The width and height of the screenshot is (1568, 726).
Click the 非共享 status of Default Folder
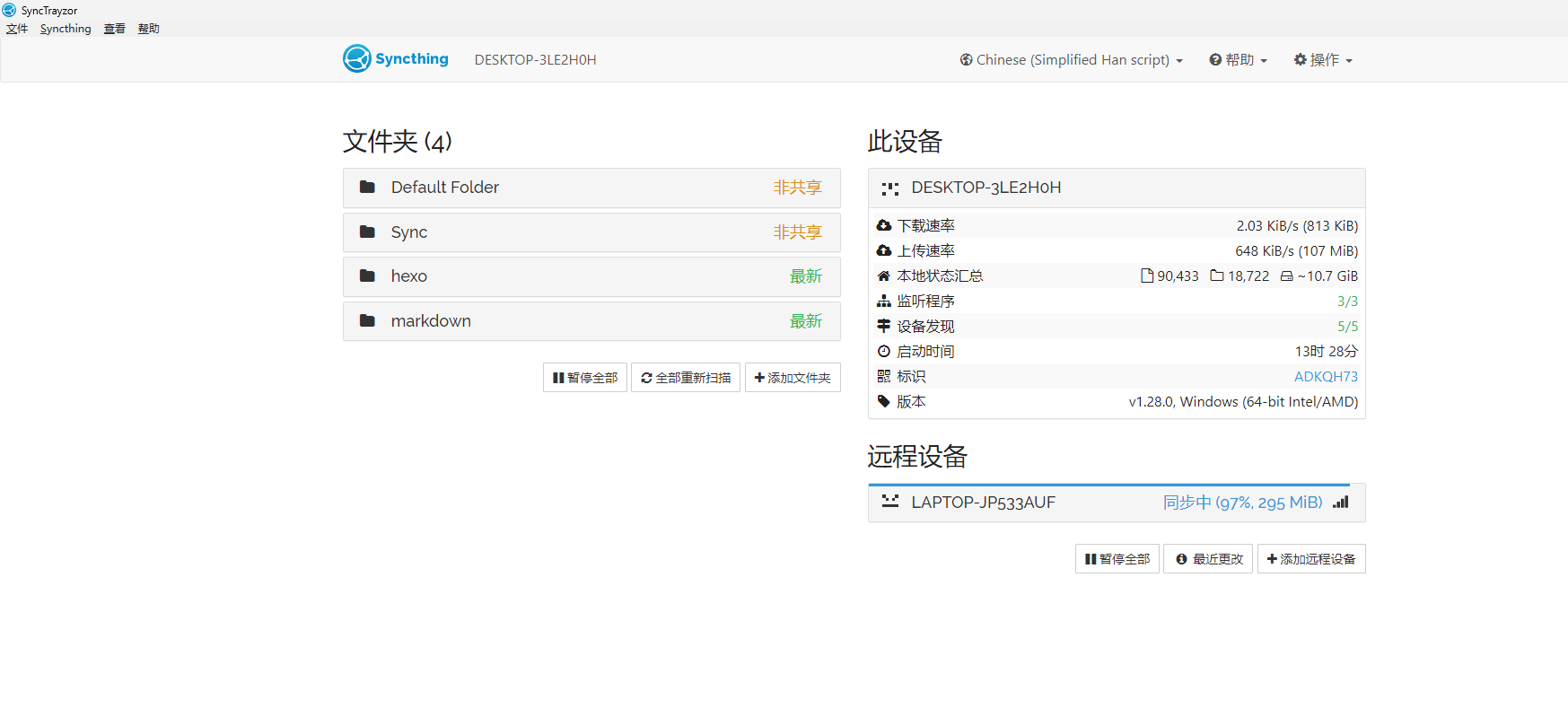[x=798, y=188]
